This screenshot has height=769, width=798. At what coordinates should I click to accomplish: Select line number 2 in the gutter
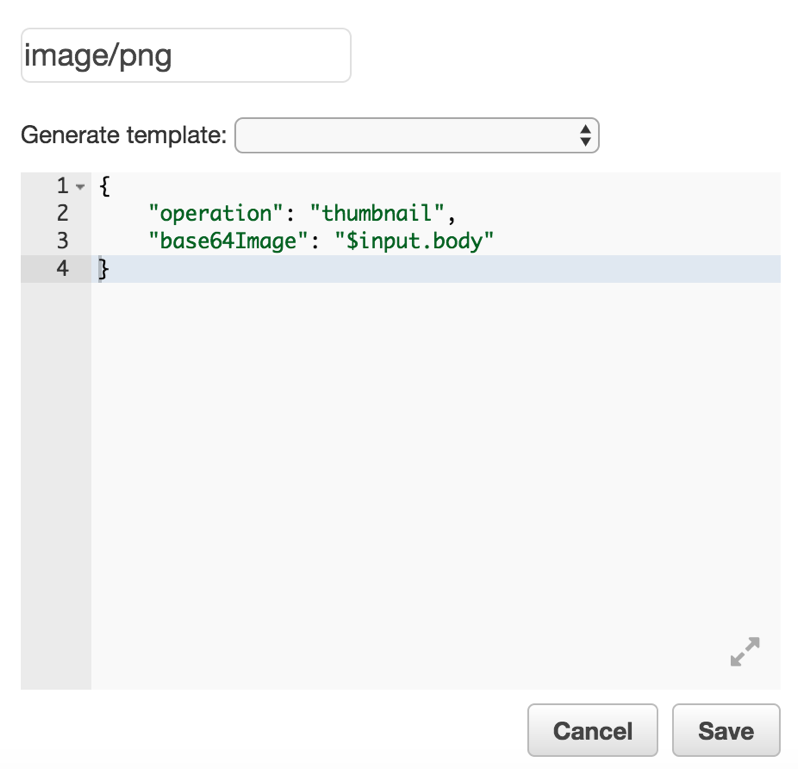62,213
